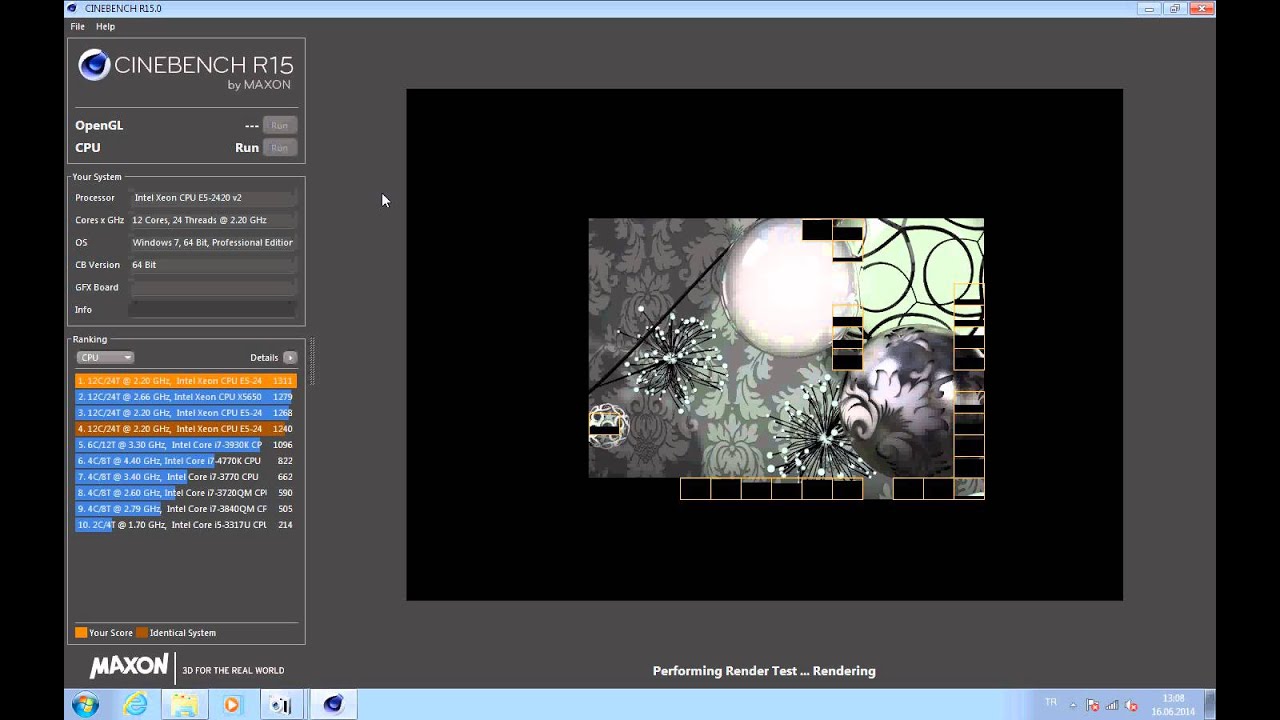Select ranking row 1 scoring 1311
Screen dimensions: 1280x720
(186, 381)
